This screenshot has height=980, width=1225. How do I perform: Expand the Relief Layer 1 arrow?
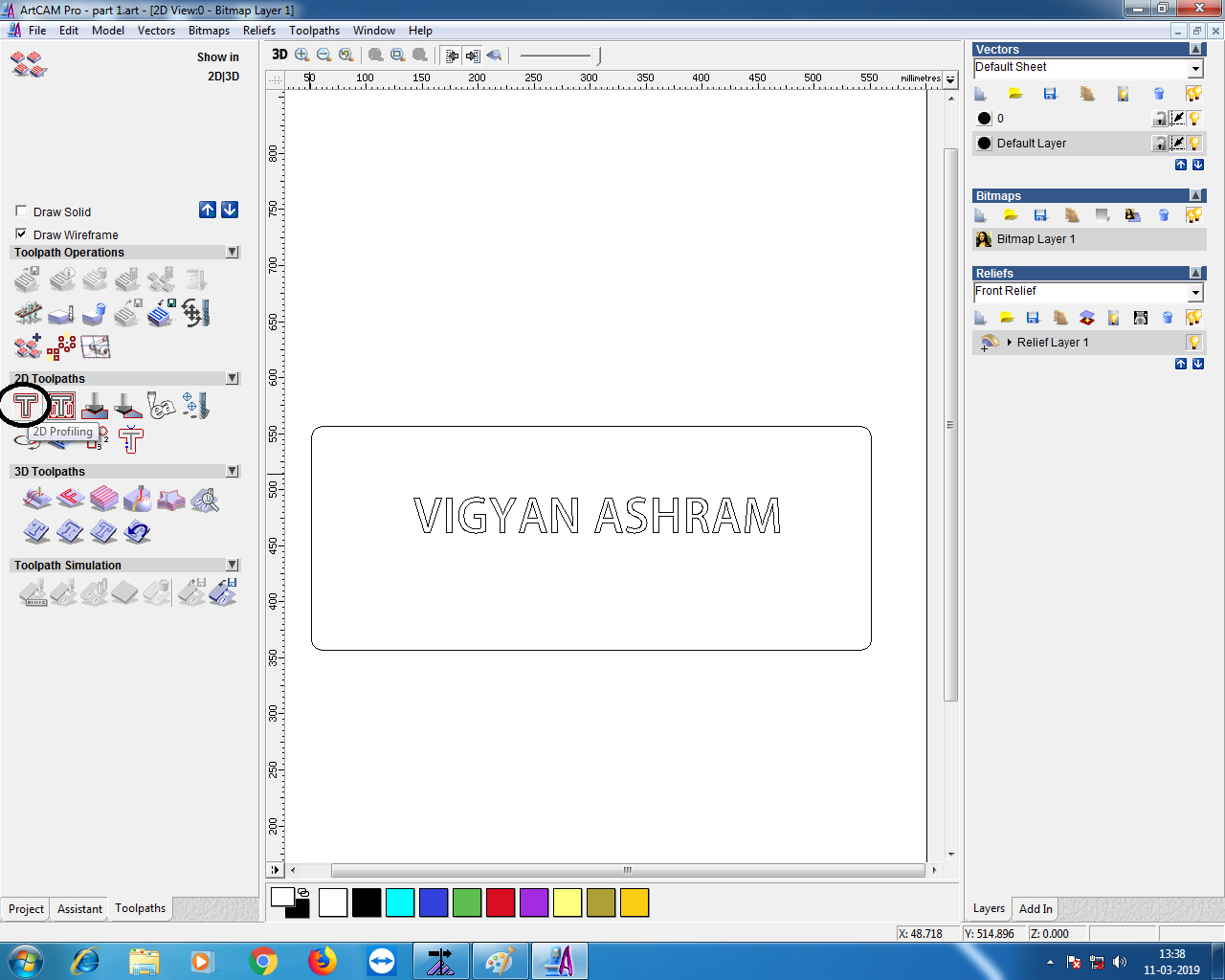(1010, 343)
